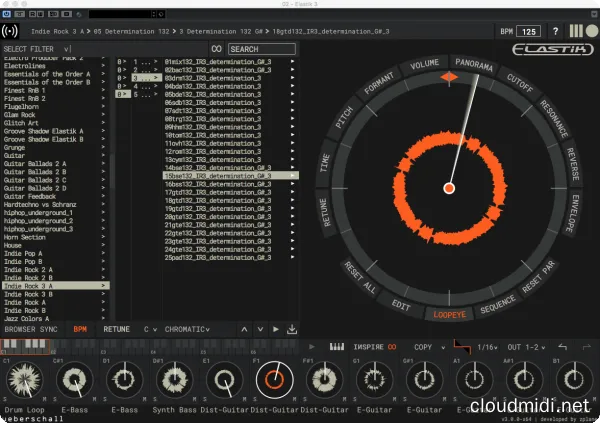The width and height of the screenshot is (600, 423).
Task: Open the OUT 1-2 output dropdown
Action: pyautogui.click(x=526, y=346)
